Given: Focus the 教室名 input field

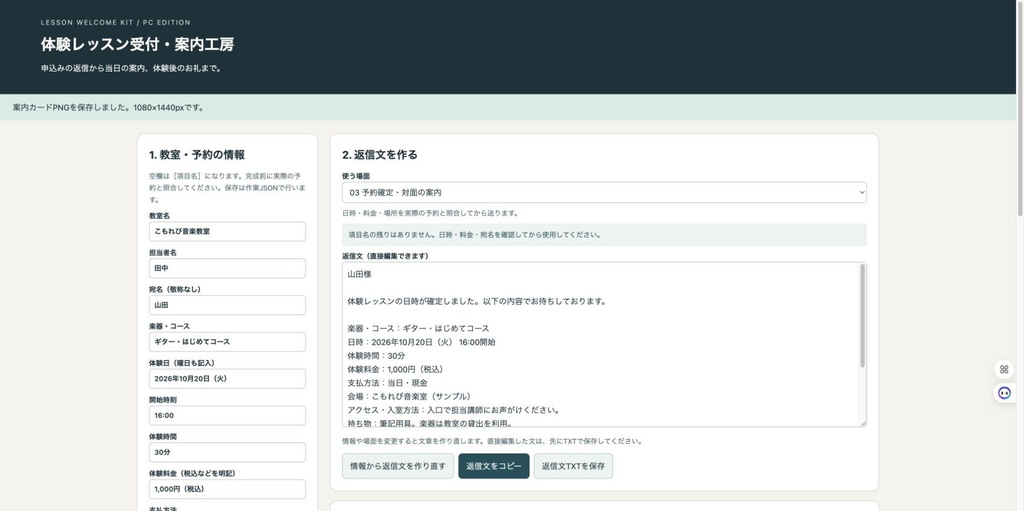Looking at the screenshot, I should [227, 231].
